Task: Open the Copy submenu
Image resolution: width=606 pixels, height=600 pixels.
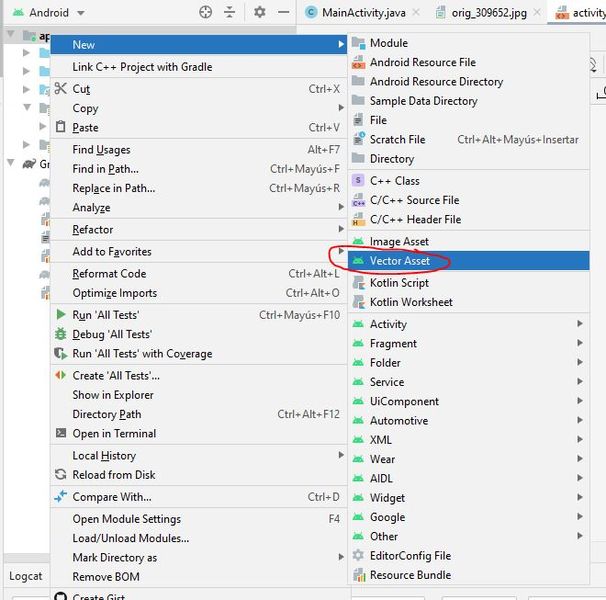Action: coord(199,108)
